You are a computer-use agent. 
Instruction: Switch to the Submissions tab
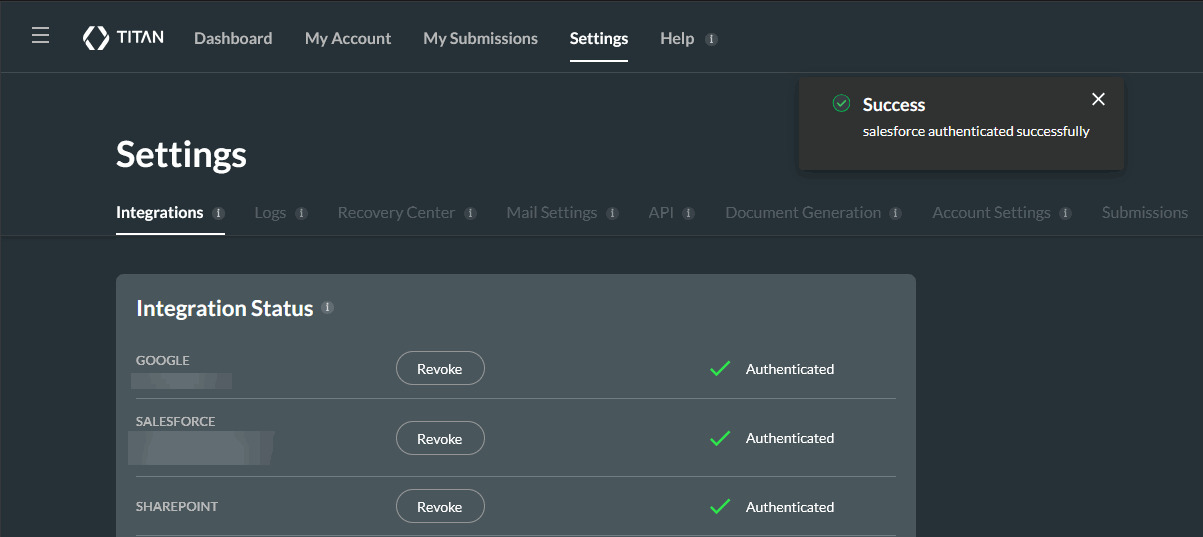[1145, 212]
